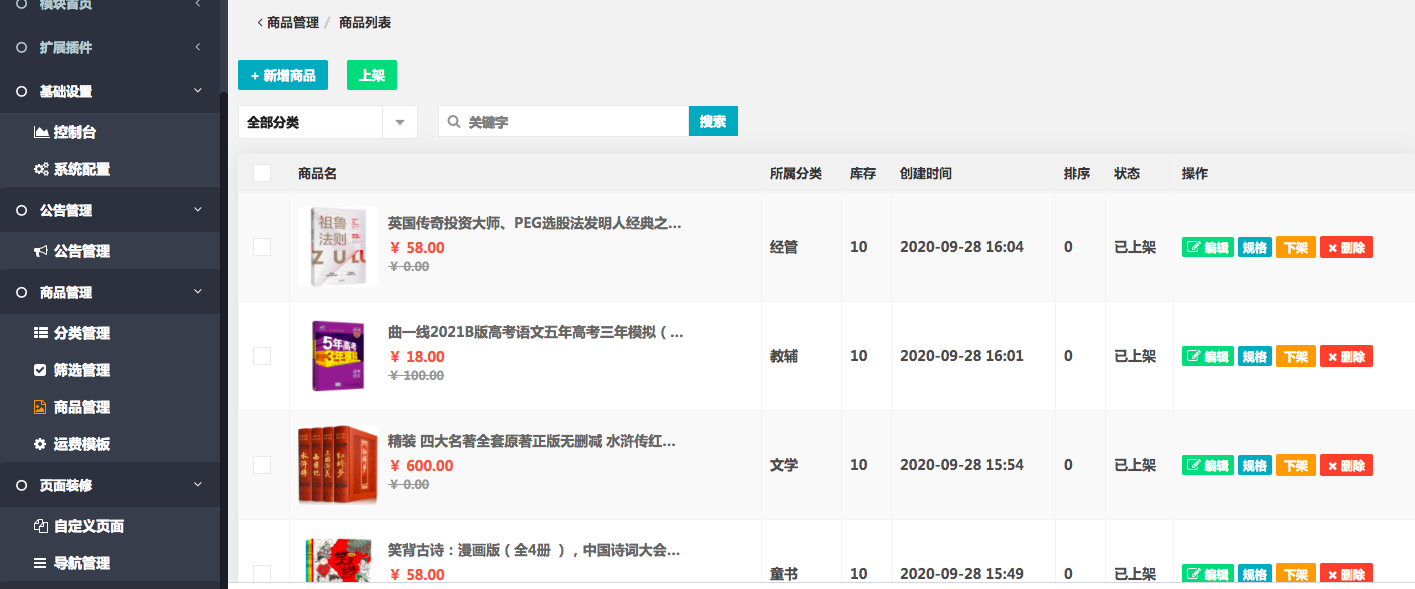
Task: Delete the 教辅 product row
Action: [x=1346, y=356]
